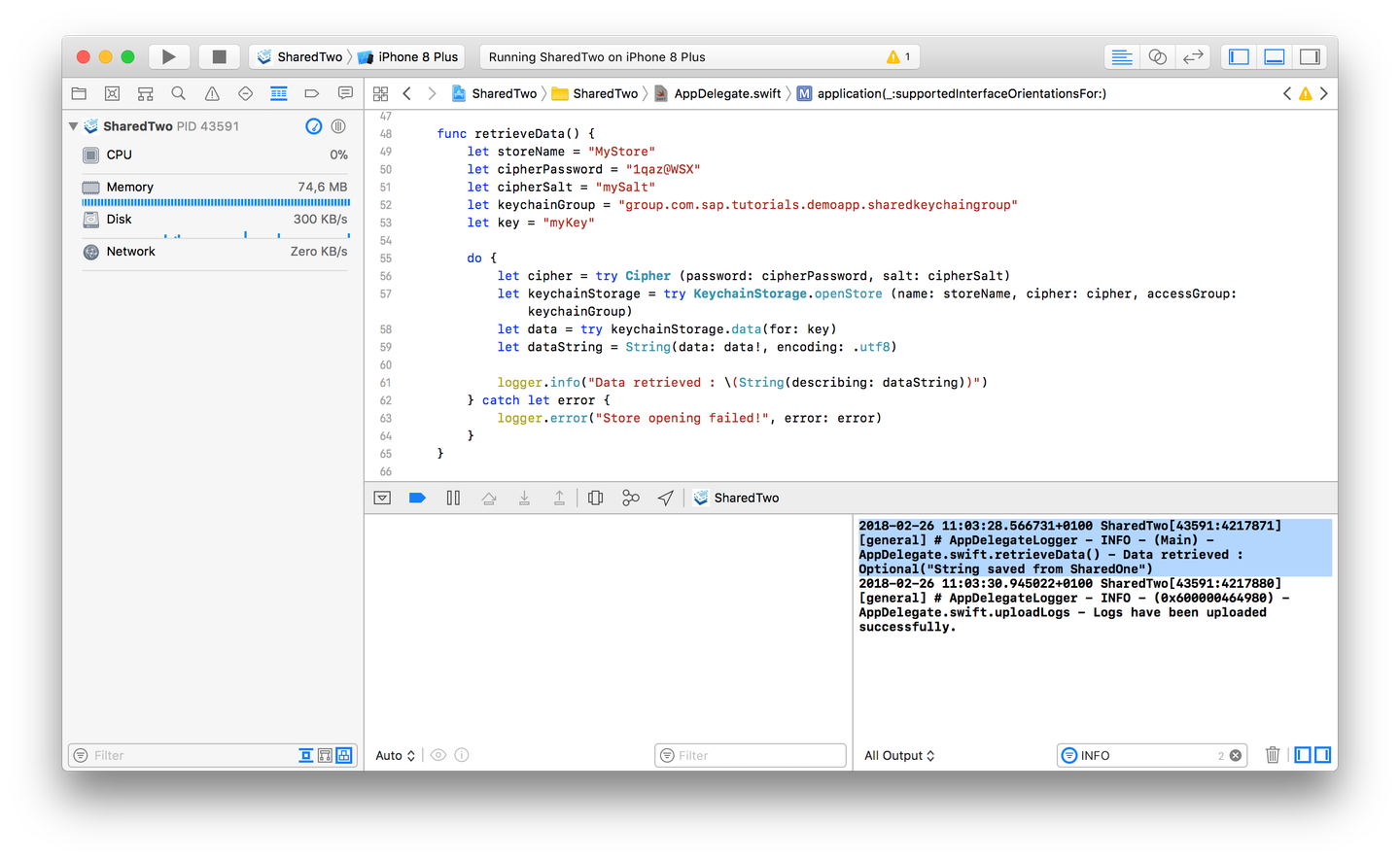Select the Memory gauge row
This screenshot has height=860, width=1400.
[215, 187]
